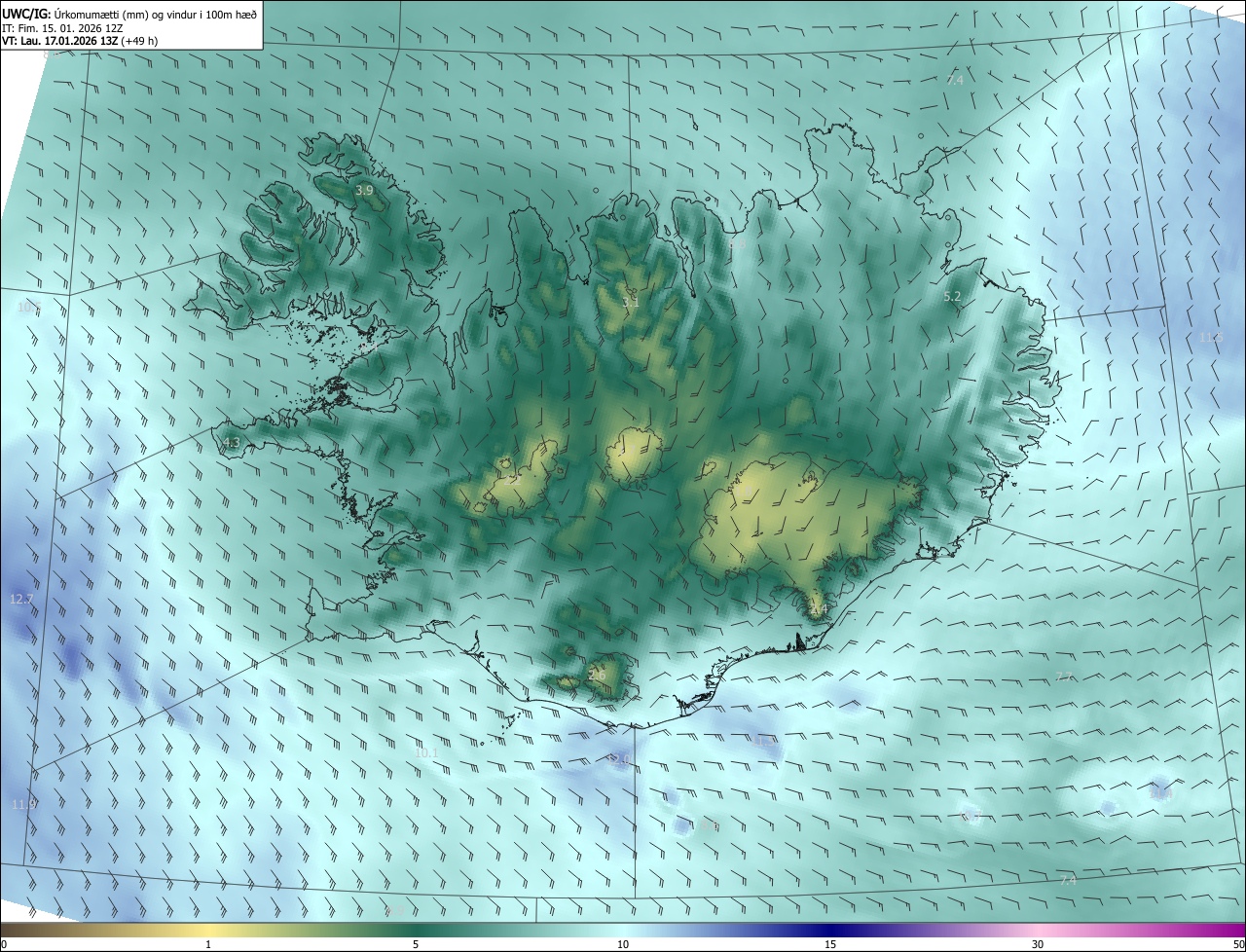Click the 10 tick on the color scale

[623, 945]
